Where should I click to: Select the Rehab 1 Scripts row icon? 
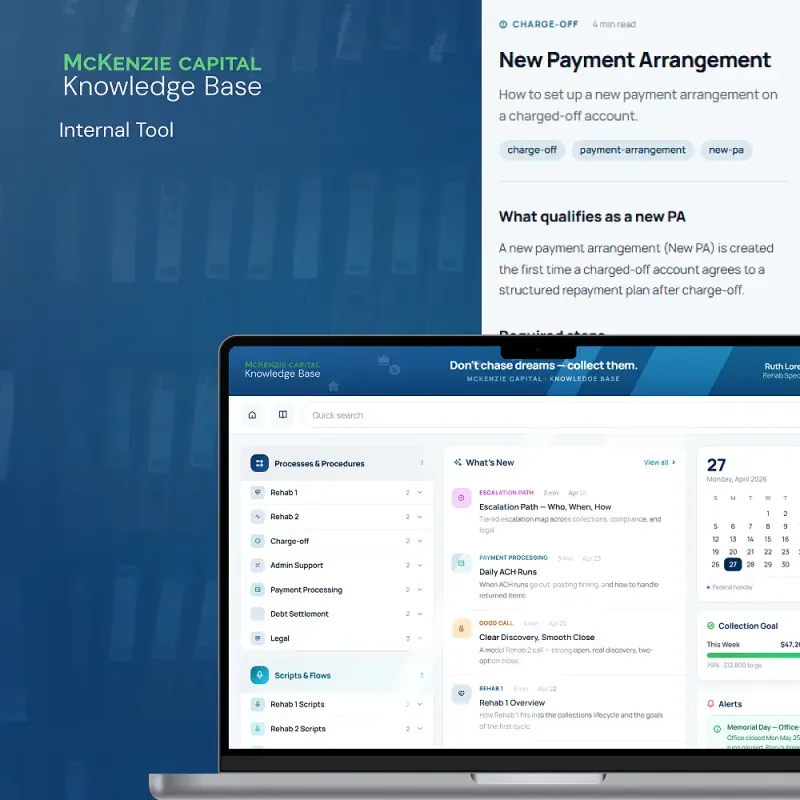[x=258, y=704]
